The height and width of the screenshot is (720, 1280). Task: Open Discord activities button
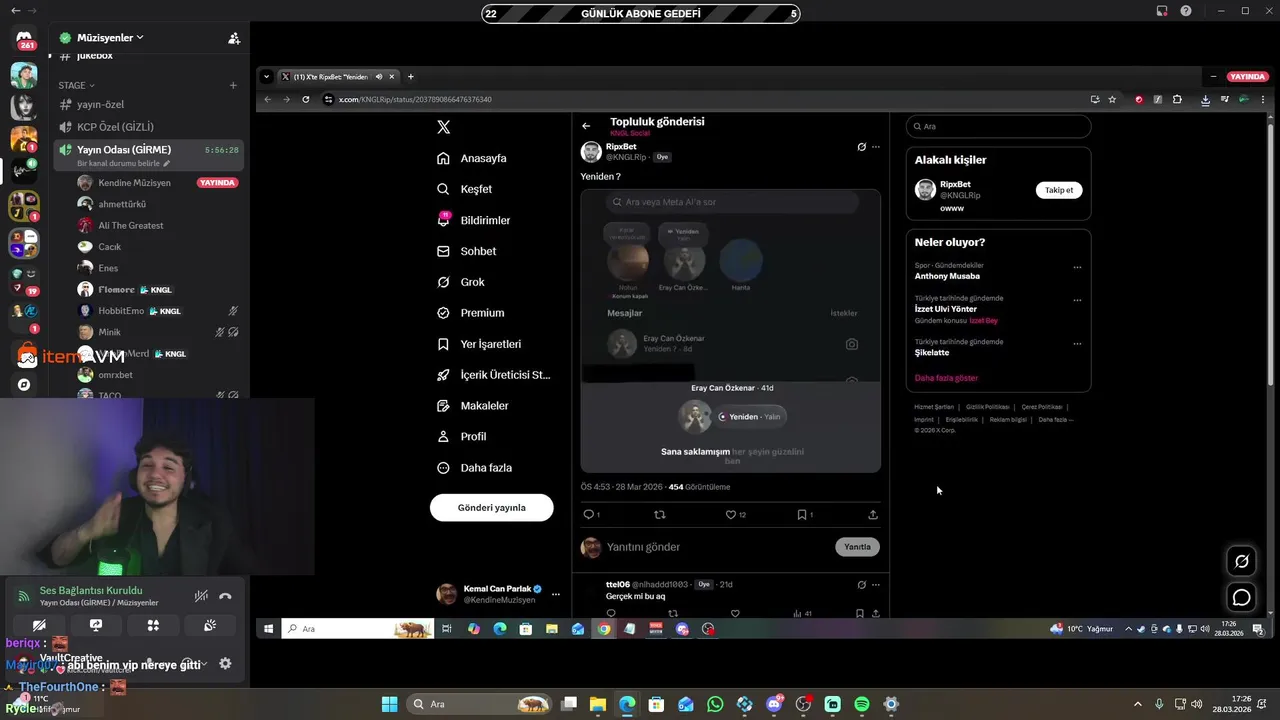coord(153,625)
